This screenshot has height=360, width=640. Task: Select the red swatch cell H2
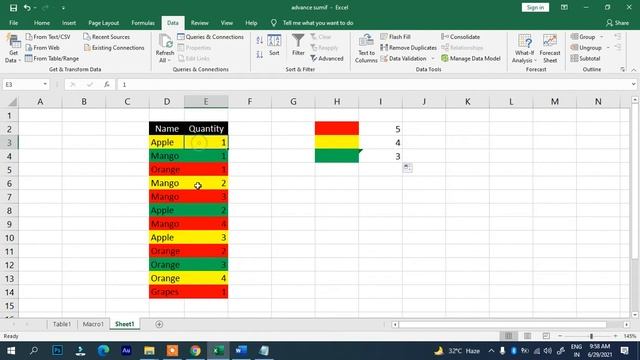[x=337, y=129]
